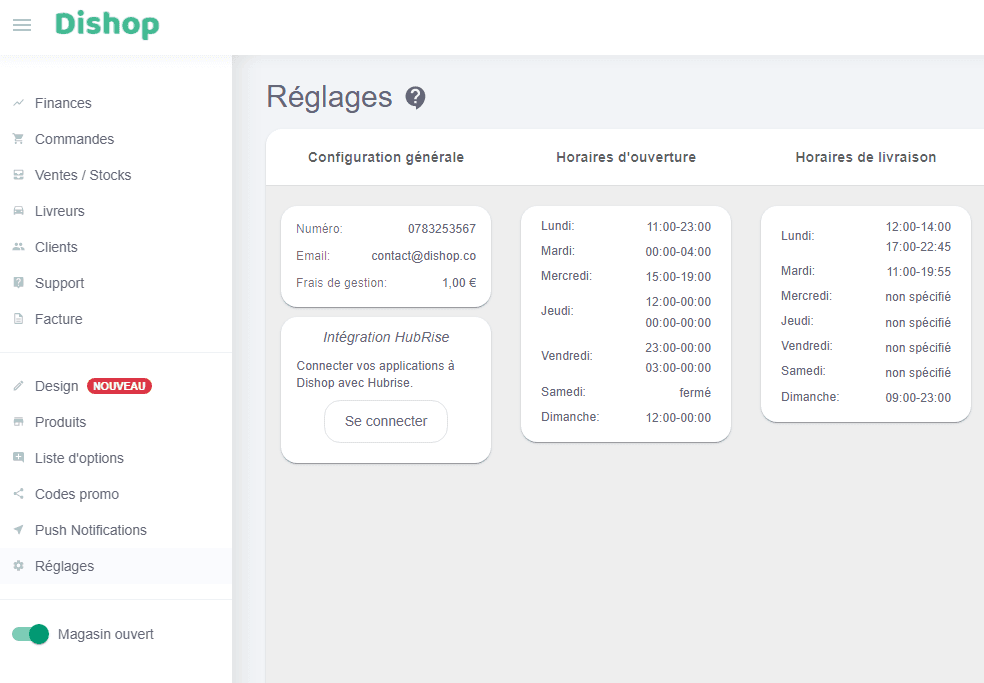The image size is (984, 683).
Task: Open Ventes / Stocks section
Action: pos(83,175)
